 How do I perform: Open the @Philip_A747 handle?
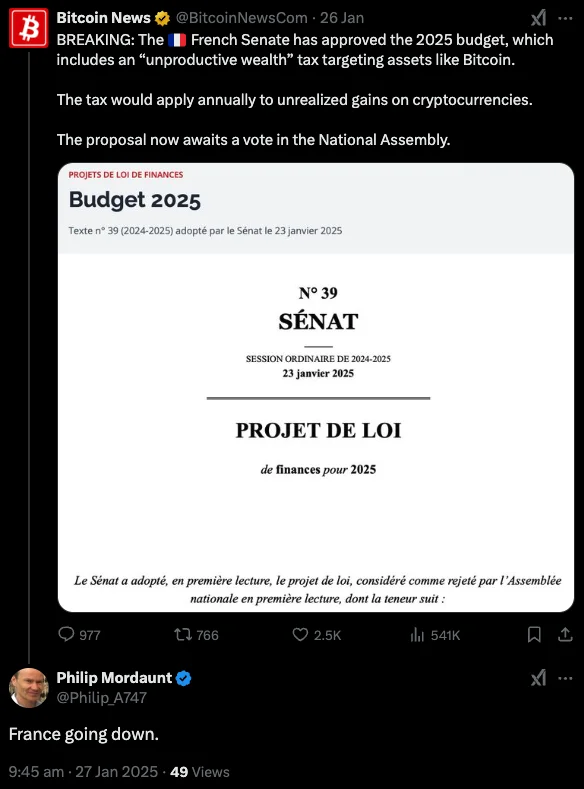click(102, 697)
